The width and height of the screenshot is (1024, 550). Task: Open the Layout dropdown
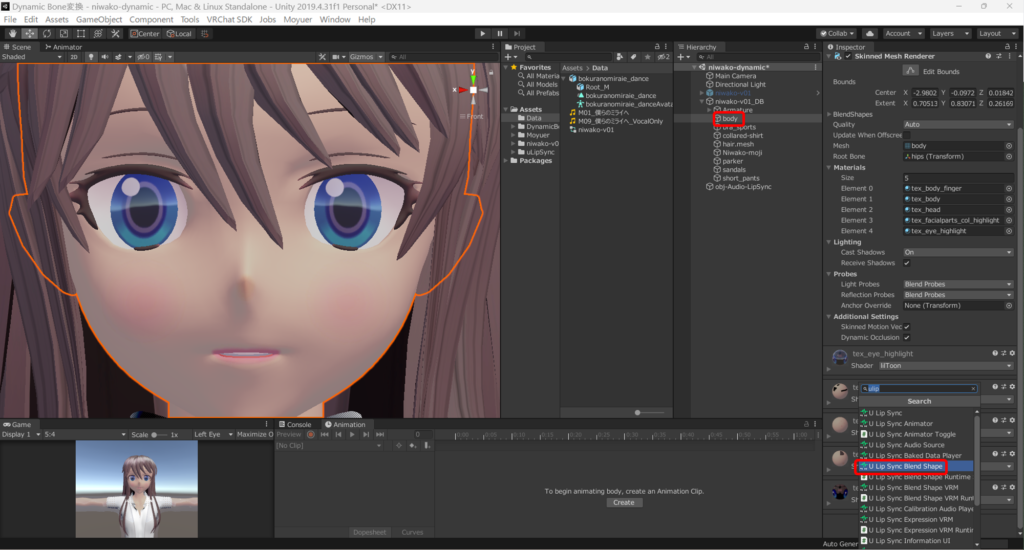click(996, 33)
